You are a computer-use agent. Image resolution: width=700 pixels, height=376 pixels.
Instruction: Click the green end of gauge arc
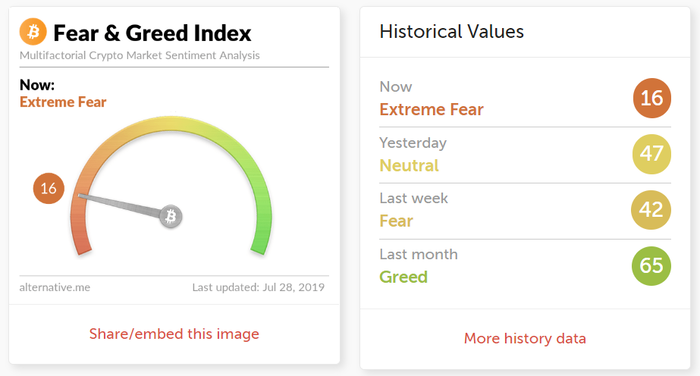[261, 241]
